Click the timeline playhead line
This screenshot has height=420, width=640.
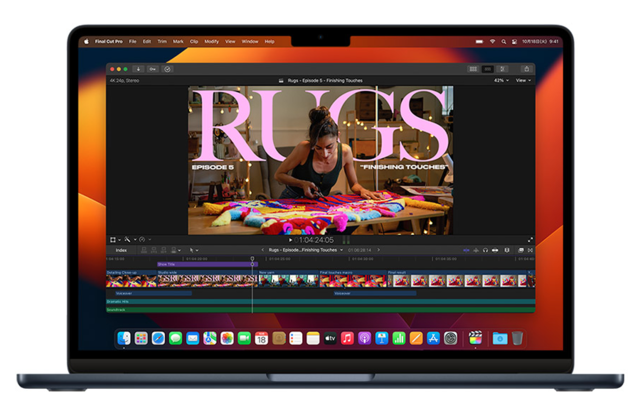tap(252, 285)
